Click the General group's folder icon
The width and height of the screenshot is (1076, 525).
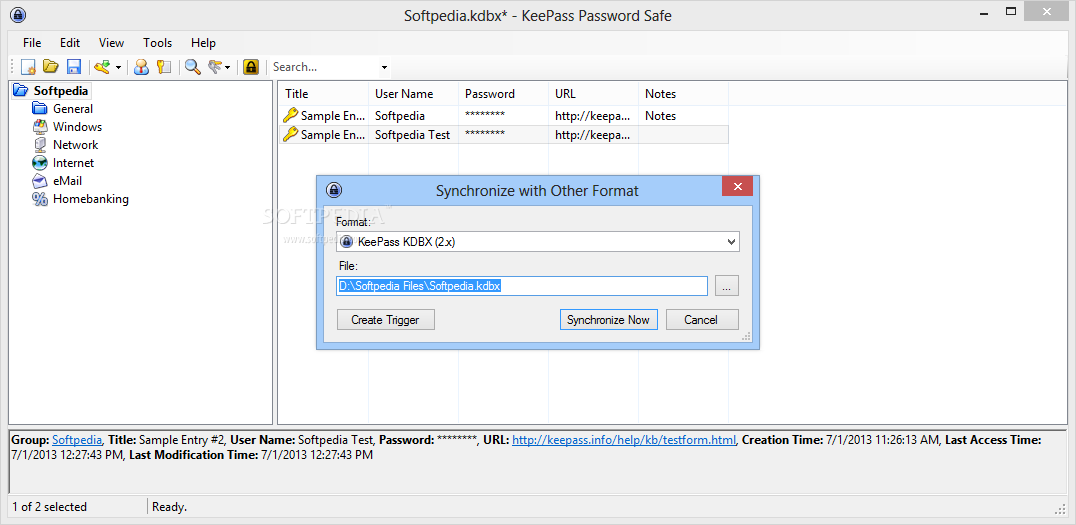(40, 108)
